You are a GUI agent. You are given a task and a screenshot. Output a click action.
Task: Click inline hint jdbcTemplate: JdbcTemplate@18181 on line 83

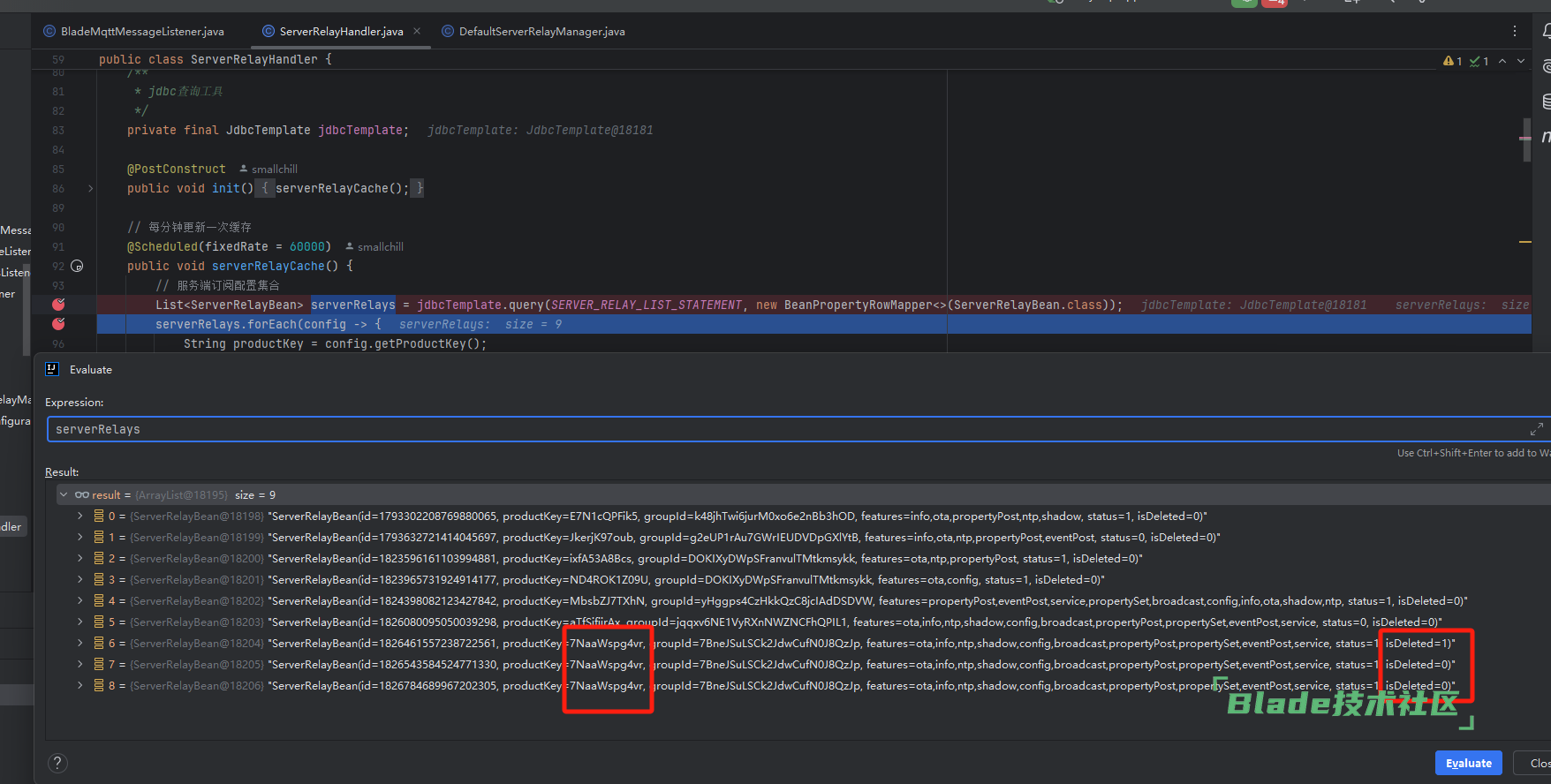[x=541, y=130]
